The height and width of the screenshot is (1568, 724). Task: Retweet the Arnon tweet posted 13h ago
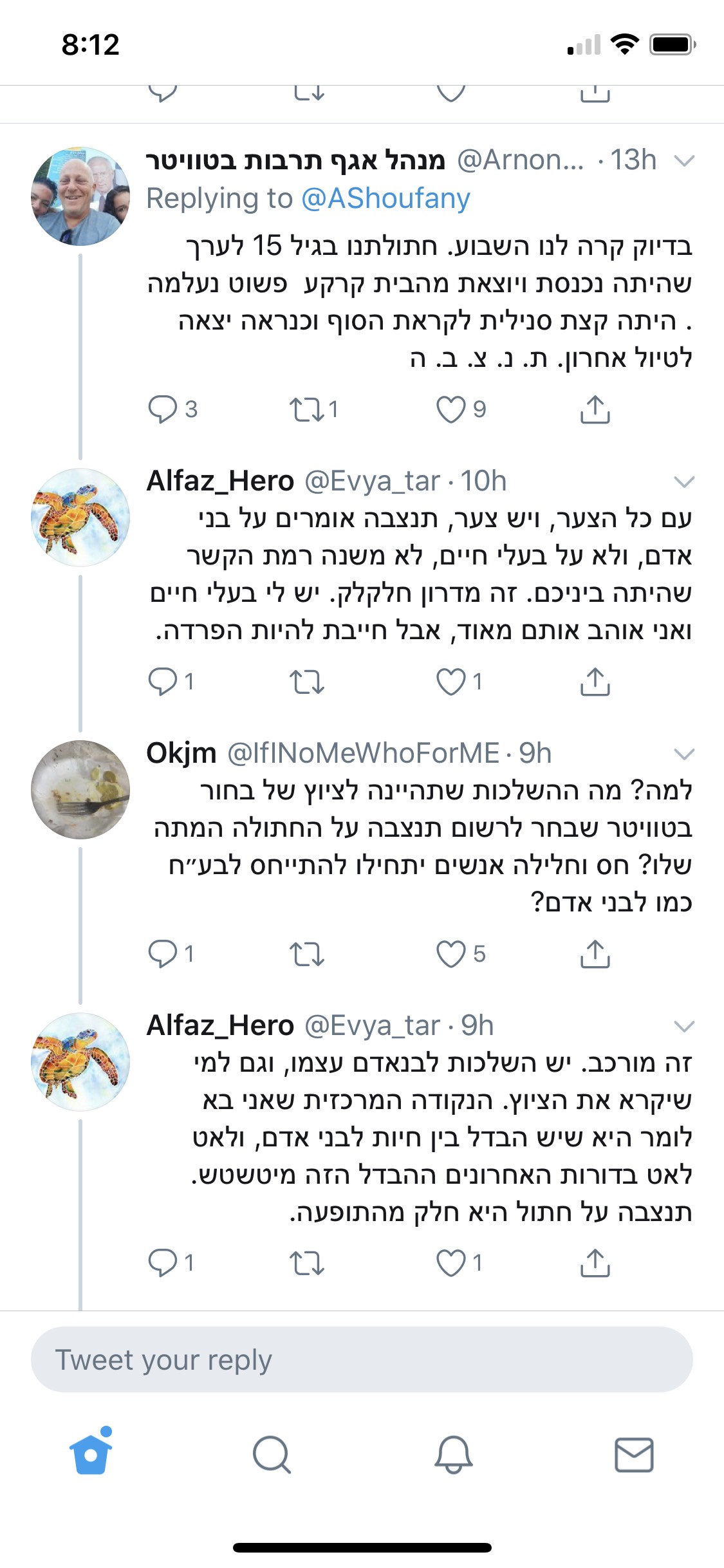click(306, 409)
